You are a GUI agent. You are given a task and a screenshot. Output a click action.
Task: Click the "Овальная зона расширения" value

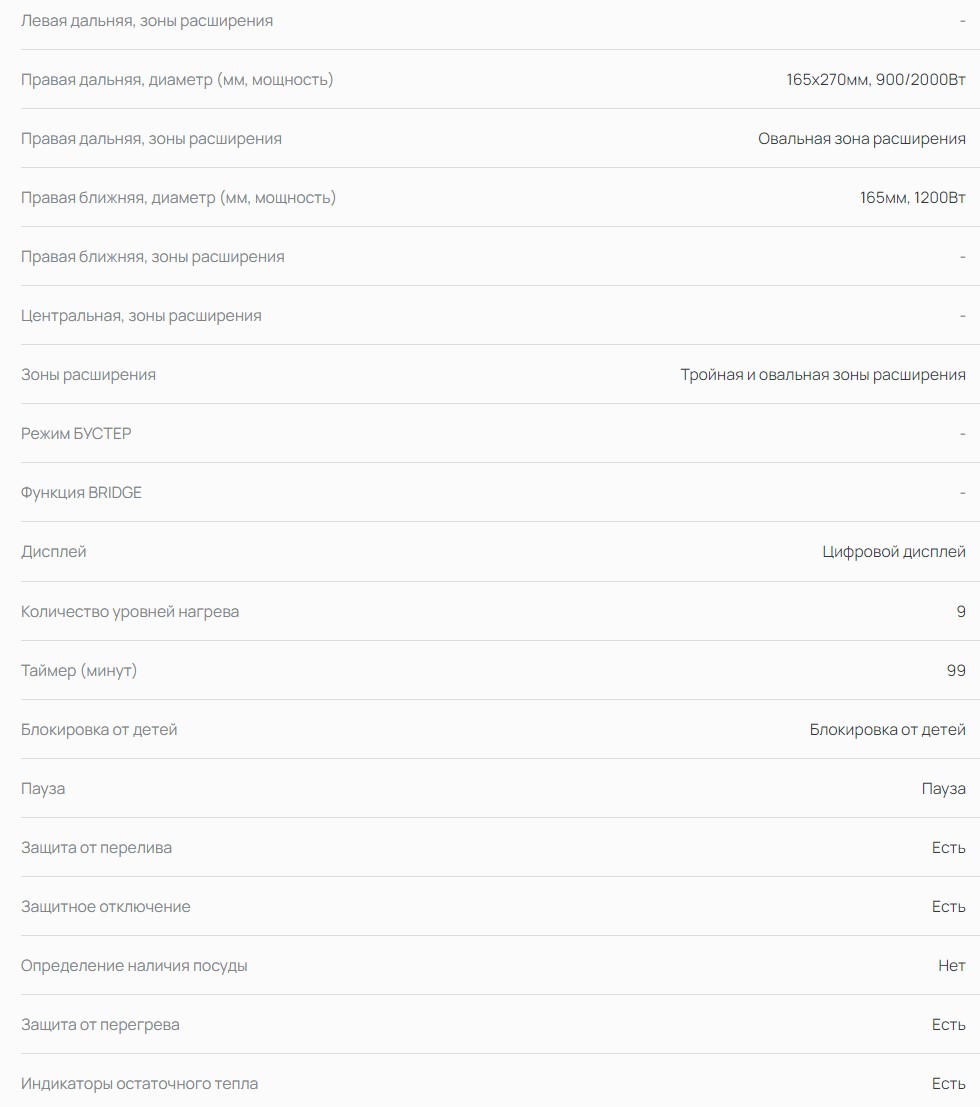[x=861, y=138]
